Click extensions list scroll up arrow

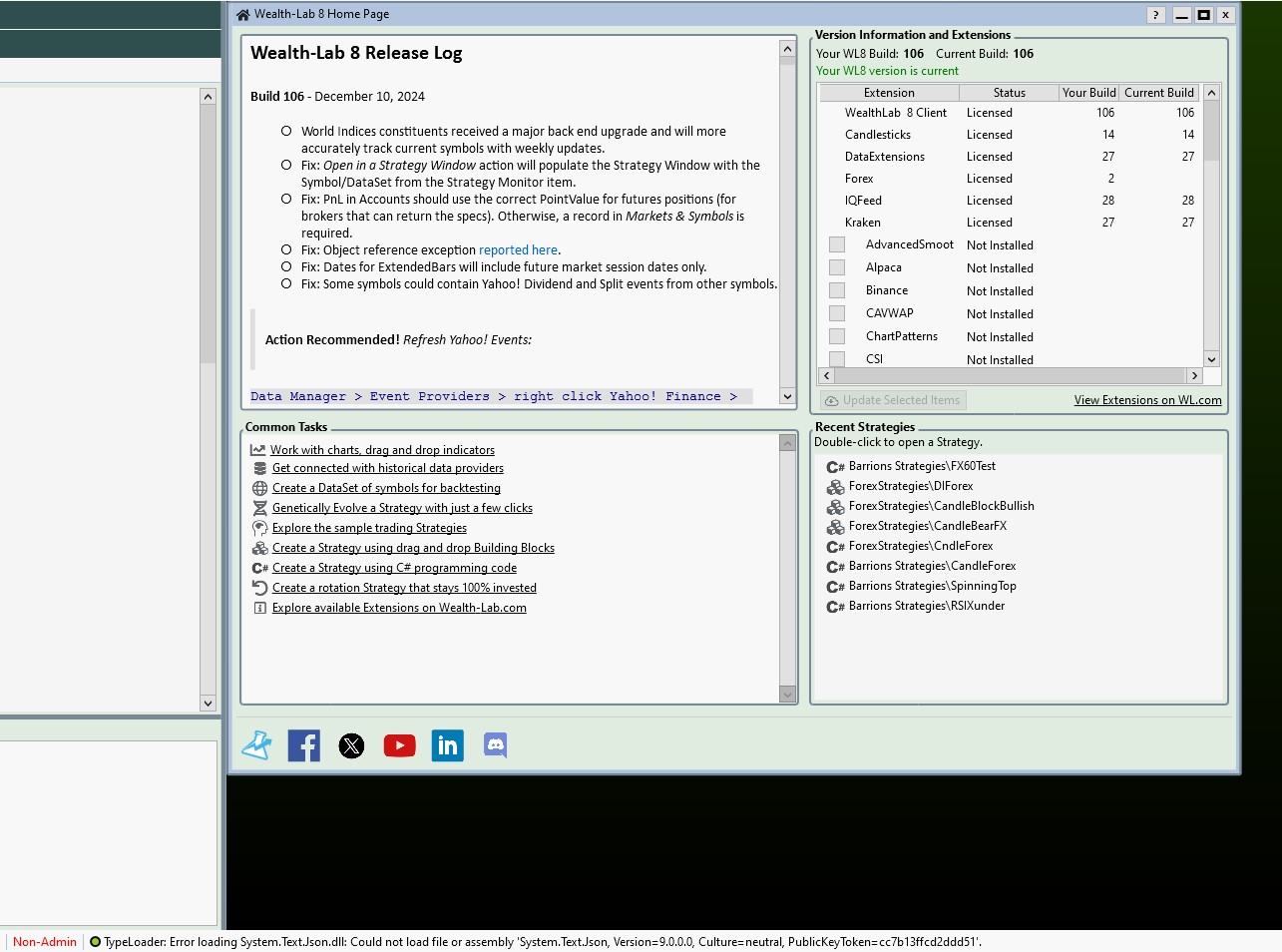(x=1212, y=93)
